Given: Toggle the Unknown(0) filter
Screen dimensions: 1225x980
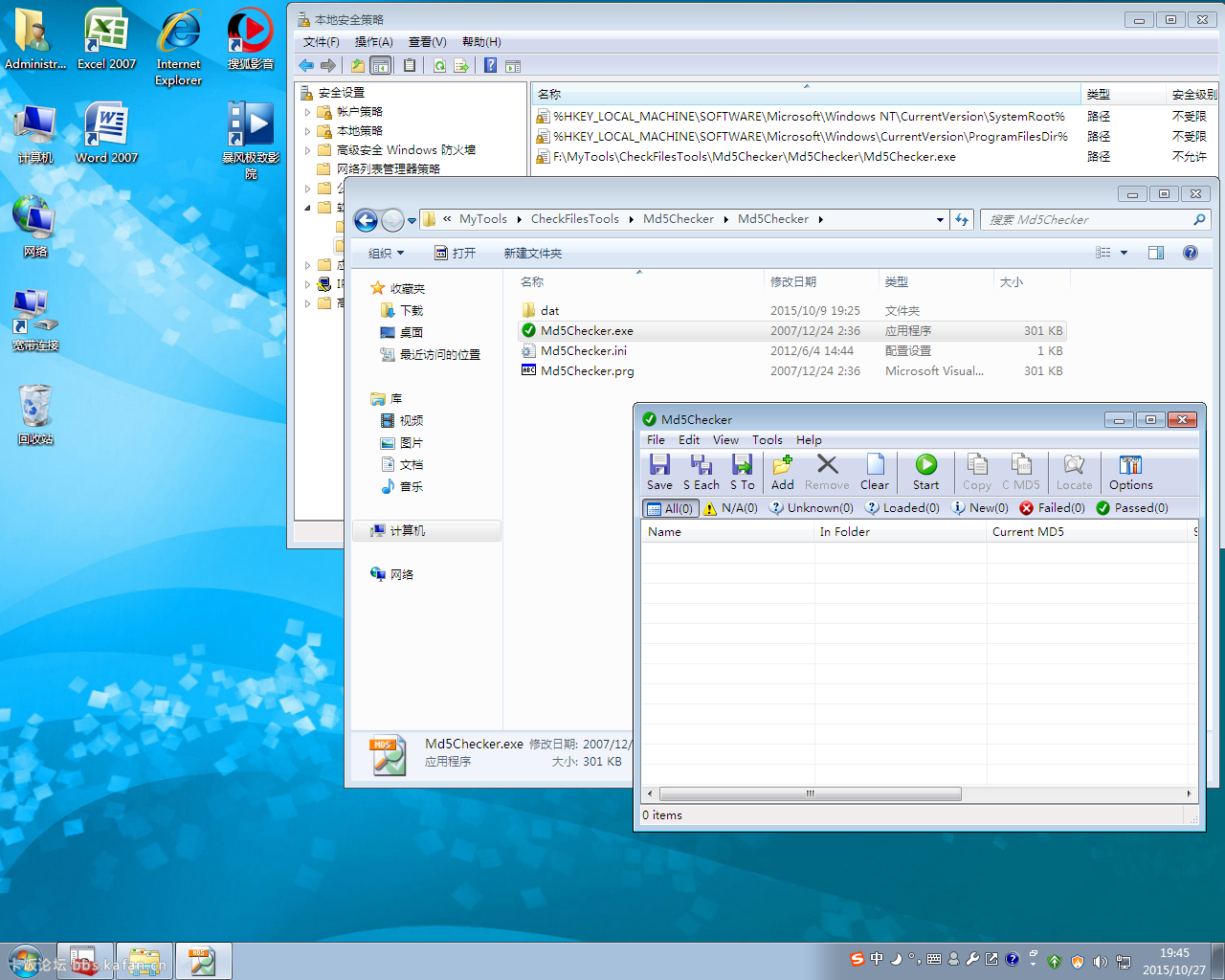Looking at the screenshot, I should coord(812,508).
